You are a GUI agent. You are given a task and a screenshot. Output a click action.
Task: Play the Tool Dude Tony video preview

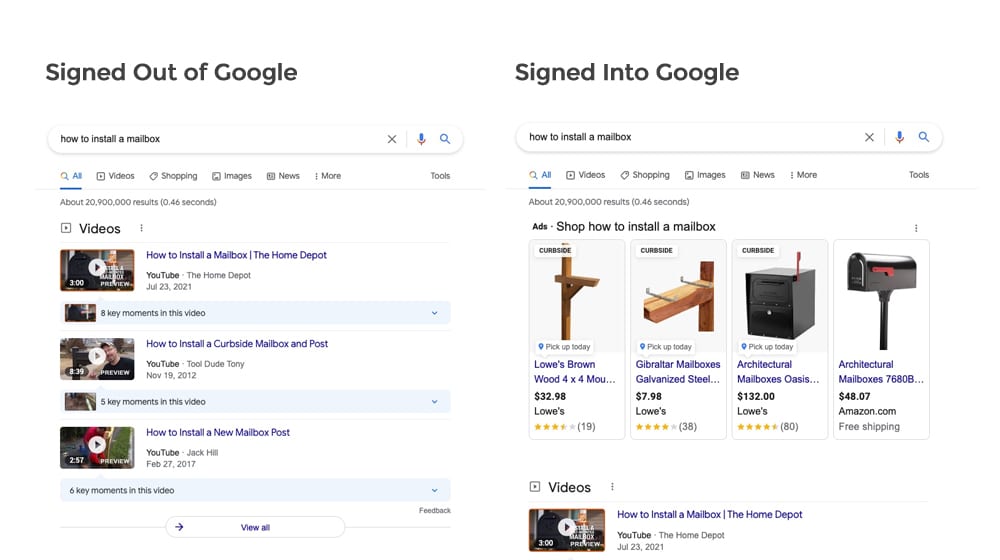click(97, 359)
